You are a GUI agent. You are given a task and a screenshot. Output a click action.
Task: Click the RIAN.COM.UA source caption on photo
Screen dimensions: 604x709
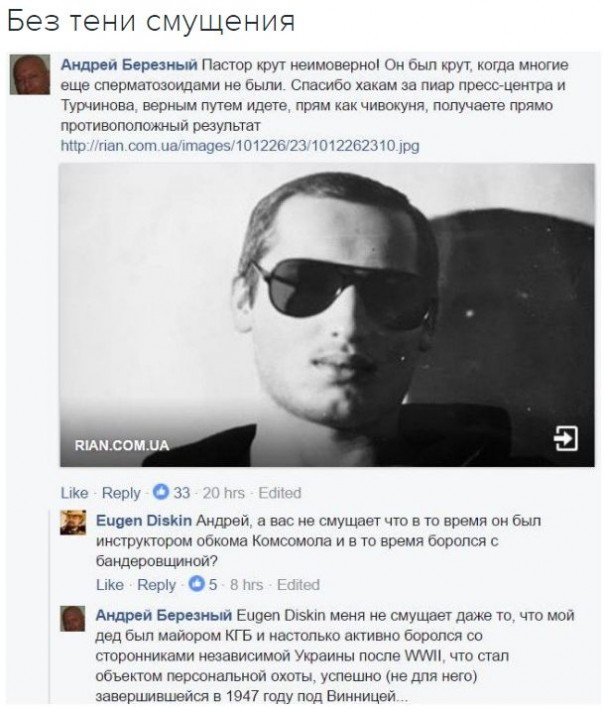pos(122,445)
